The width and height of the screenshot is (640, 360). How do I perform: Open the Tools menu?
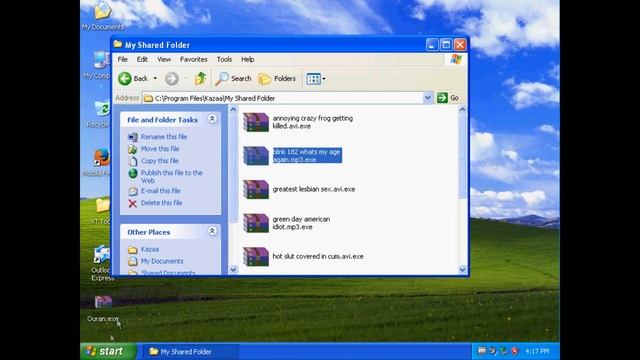click(224, 59)
